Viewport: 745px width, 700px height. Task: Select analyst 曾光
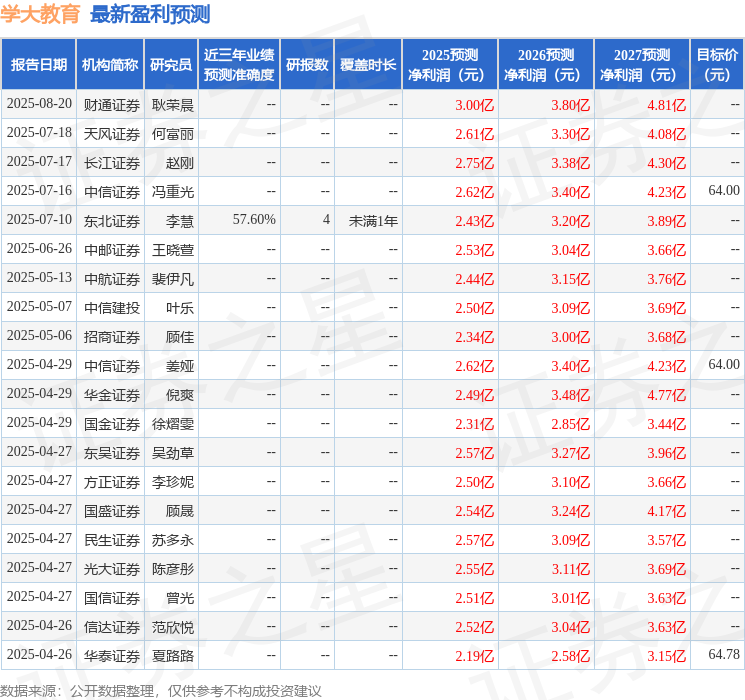click(x=180, y=598)
